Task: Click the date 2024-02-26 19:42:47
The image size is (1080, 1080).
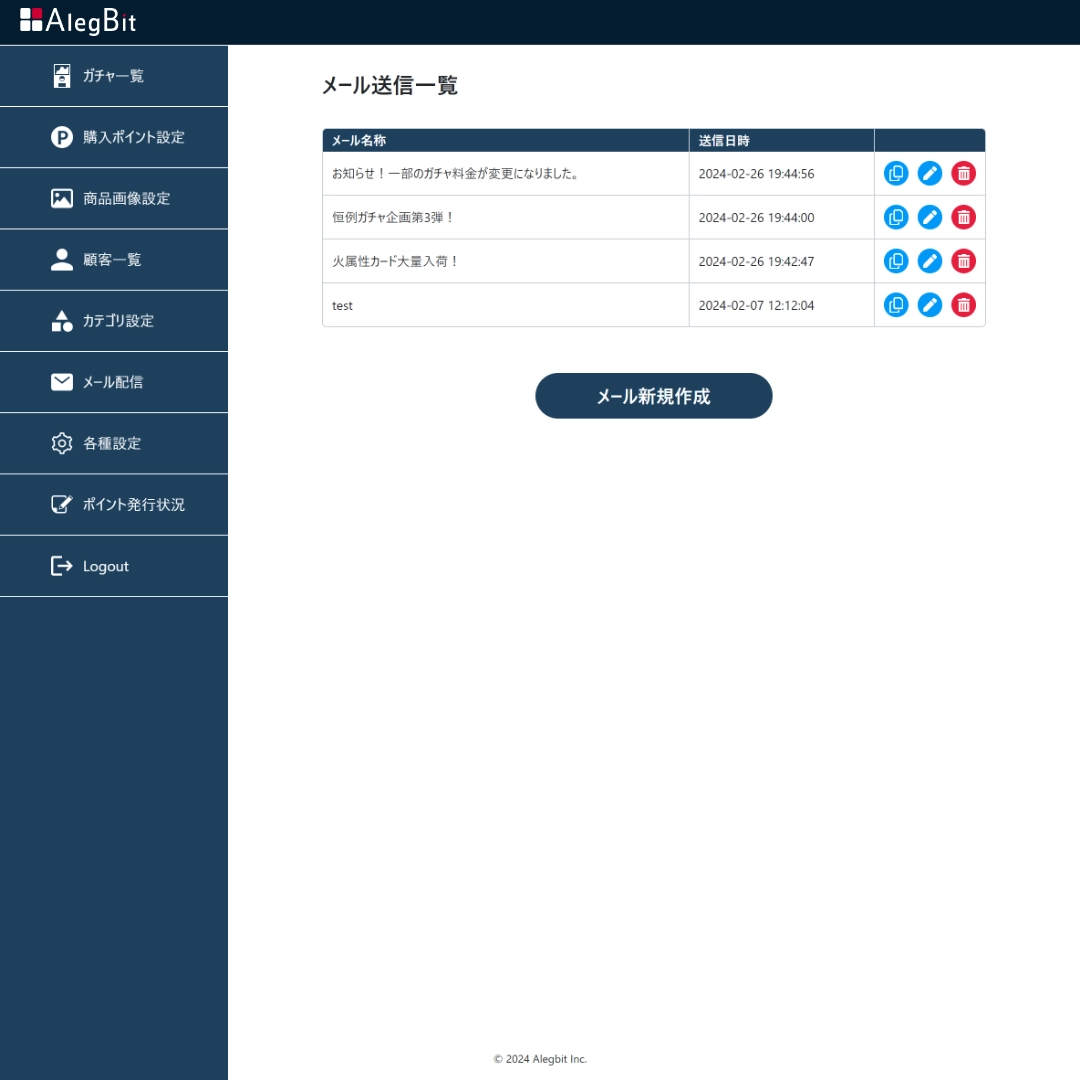Action: click(756, 262)
